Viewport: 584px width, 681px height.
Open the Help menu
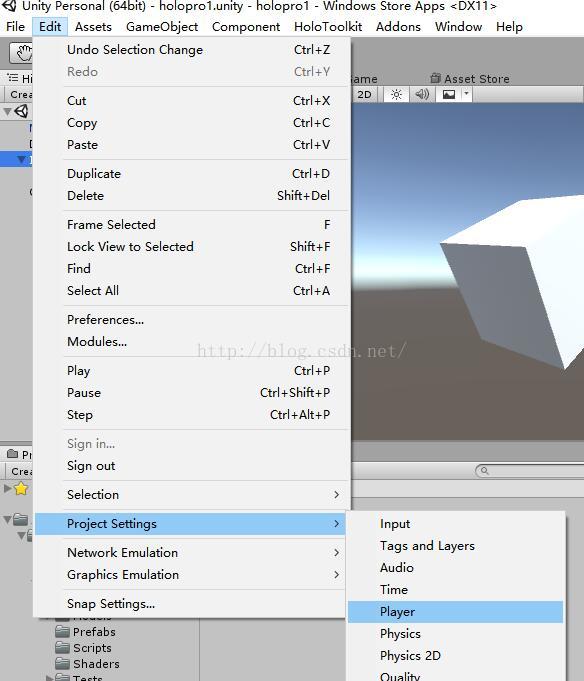point(509,26)
